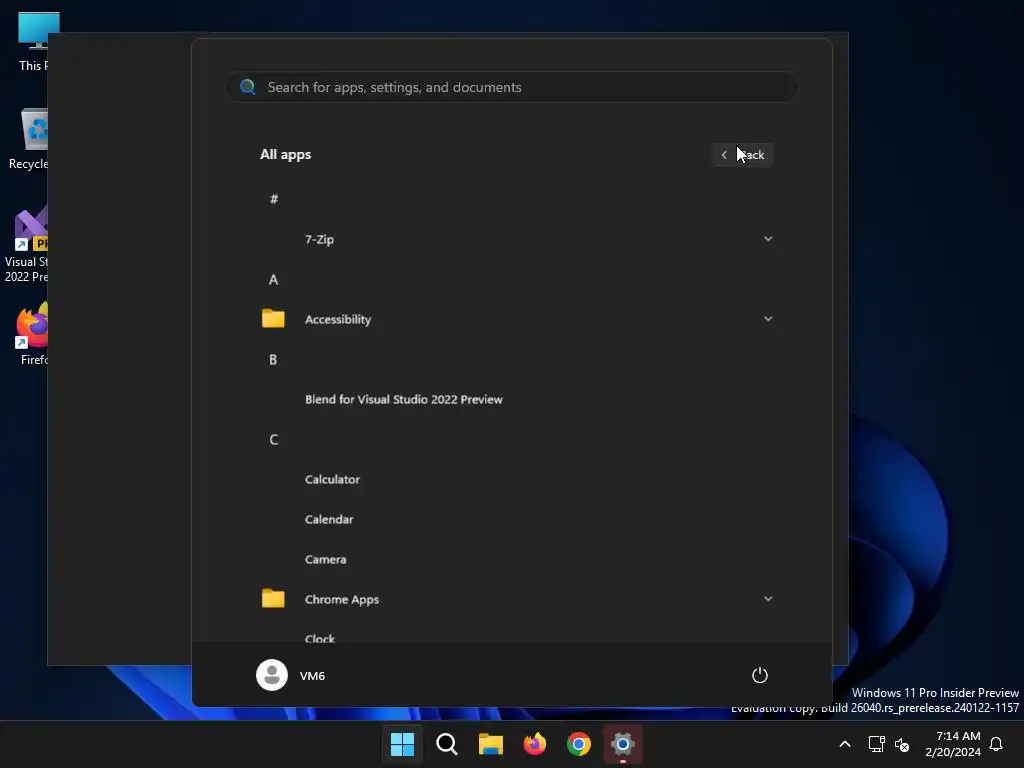Launch File Explorer from the taskbar
The height and width of the screenshot is (768, 1024).
(490, 744)
